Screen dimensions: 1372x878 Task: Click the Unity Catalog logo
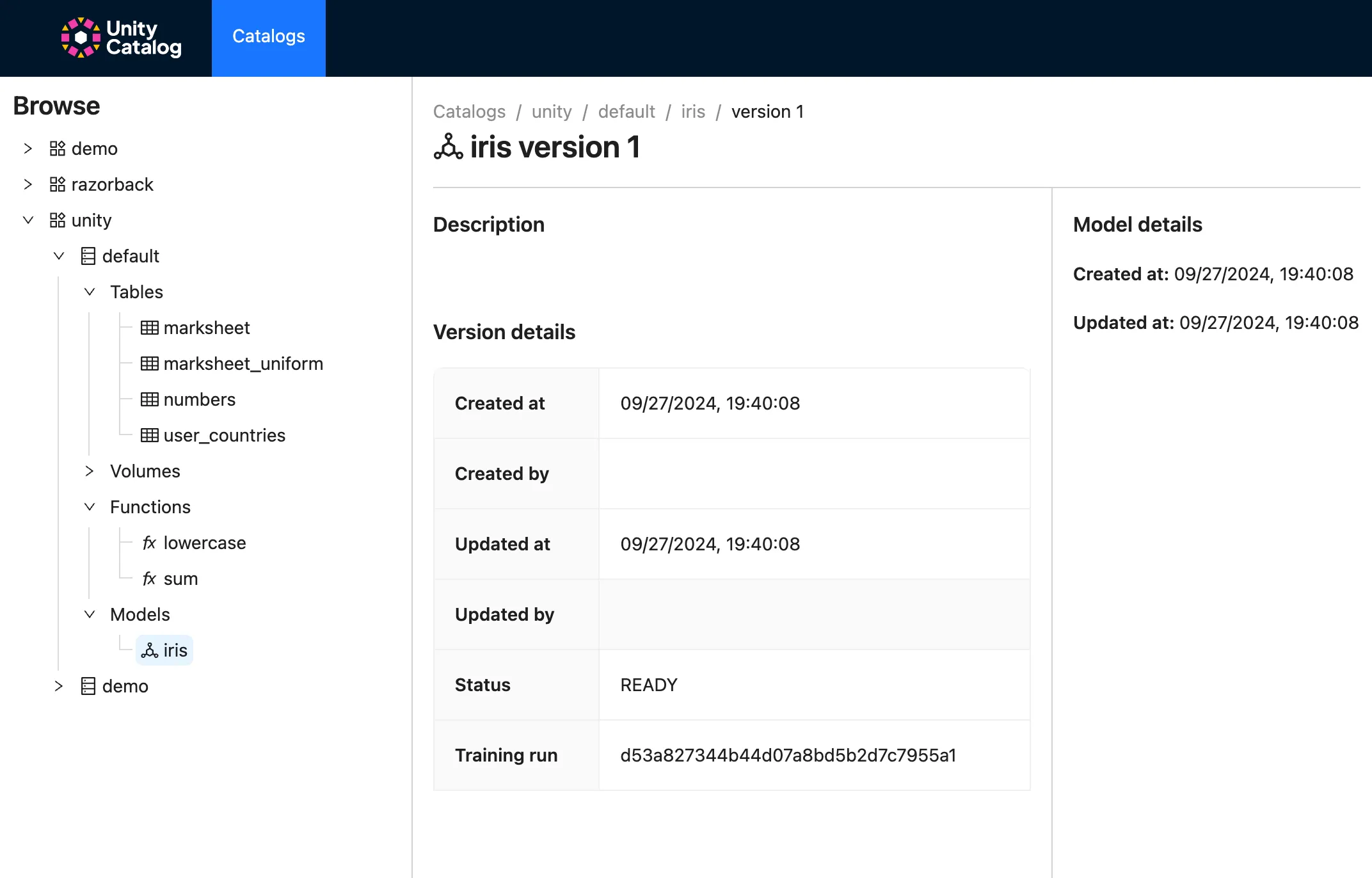click(x=120, y=37)
